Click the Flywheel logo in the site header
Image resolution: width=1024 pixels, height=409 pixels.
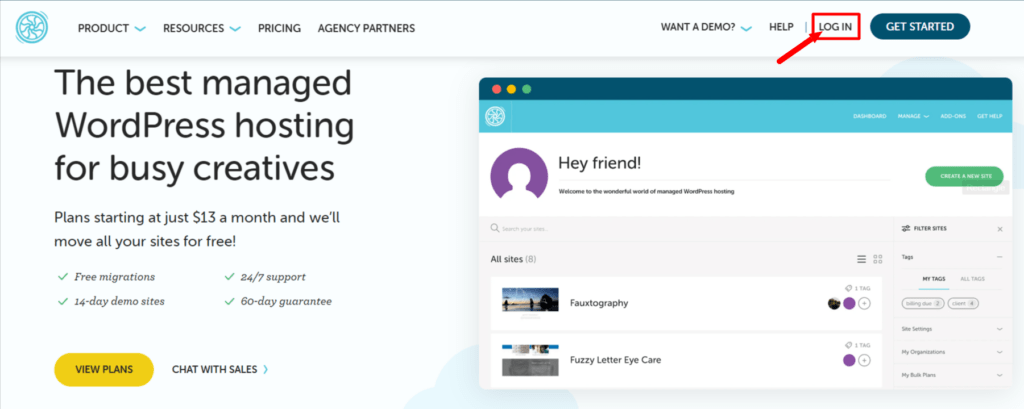coord(31,27)
